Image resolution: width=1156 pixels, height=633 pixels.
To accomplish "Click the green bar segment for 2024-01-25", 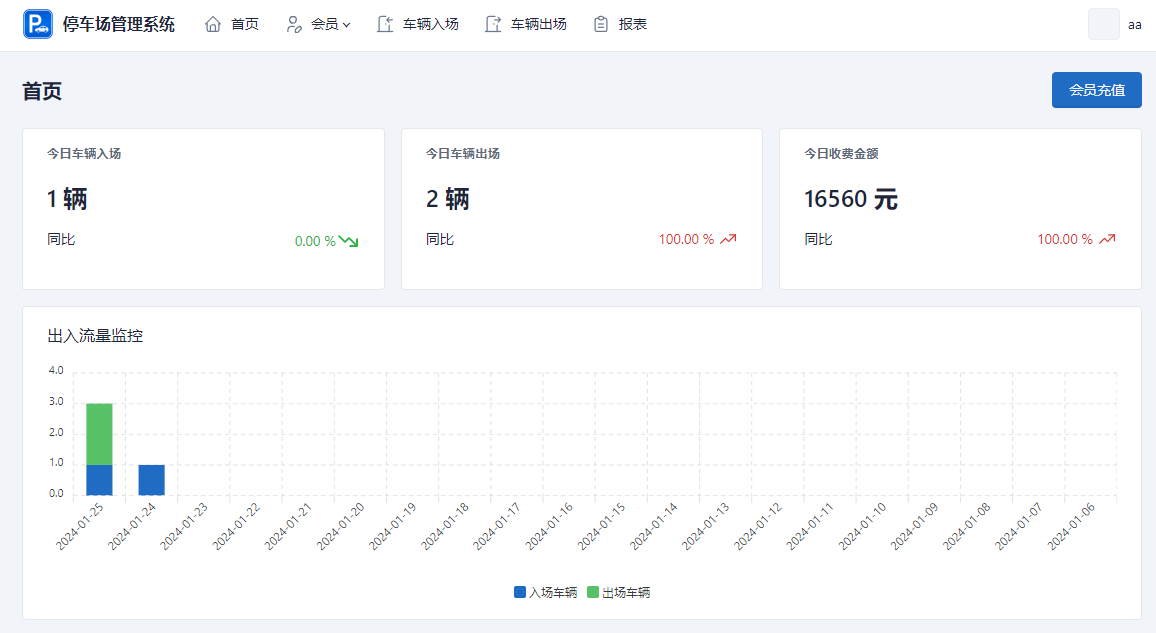I will [x=100, y=434].
